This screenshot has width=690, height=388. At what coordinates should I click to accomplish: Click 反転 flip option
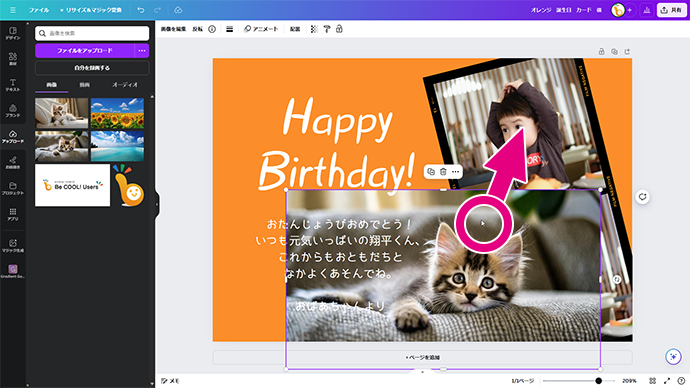pos(198,29)
